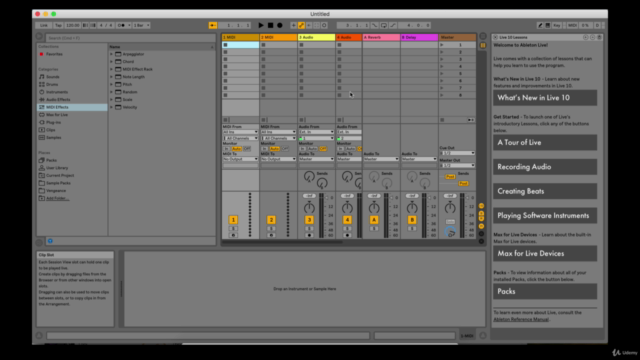
Task: Open the Cue Out dropdown
Action: 457,153
